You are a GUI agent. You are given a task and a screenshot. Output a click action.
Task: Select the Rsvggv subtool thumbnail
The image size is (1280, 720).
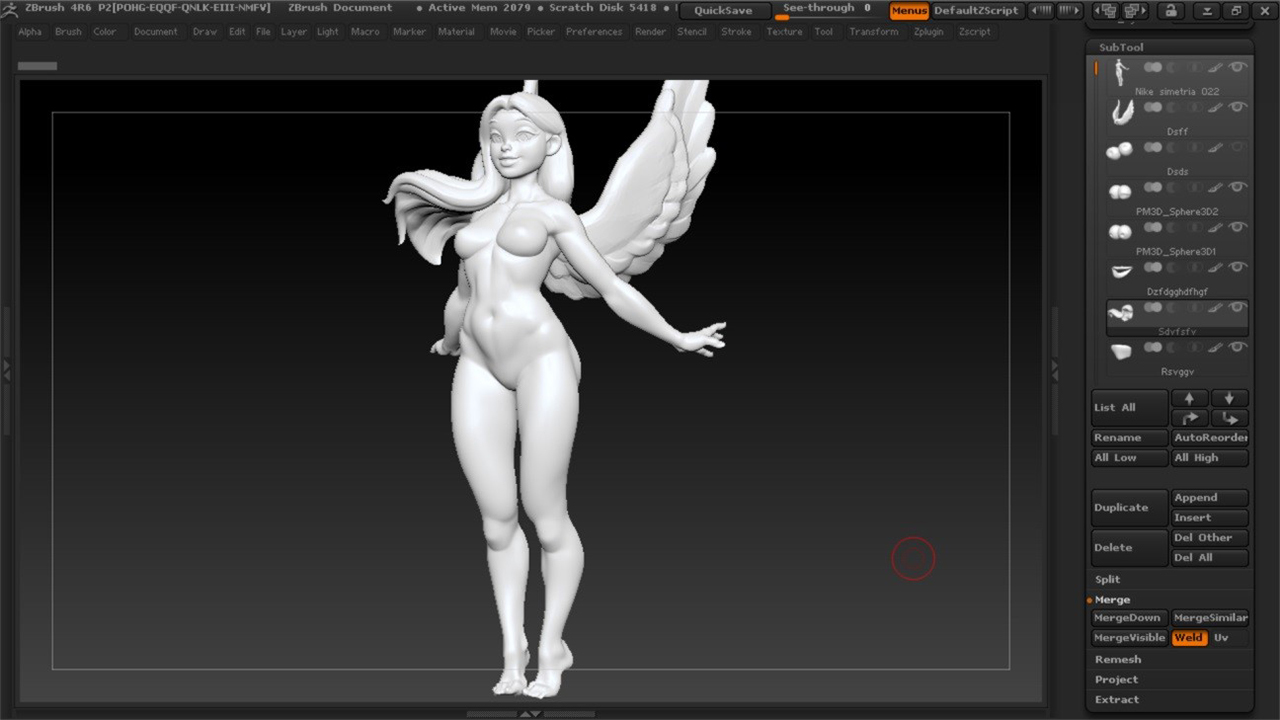[x=1120, y=350]
